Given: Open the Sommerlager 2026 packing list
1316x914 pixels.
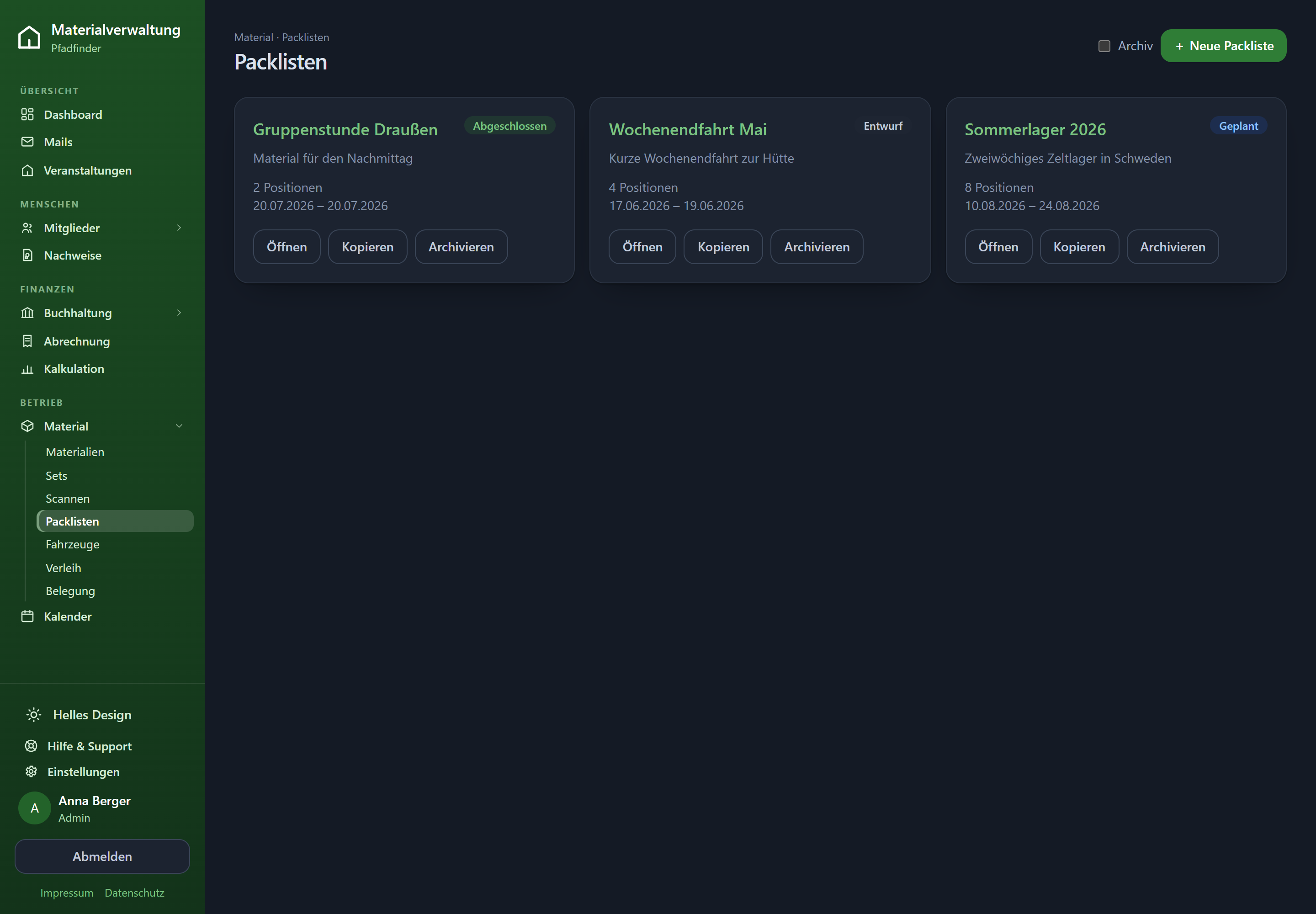Looking at the screenshot, I should 998,247.
